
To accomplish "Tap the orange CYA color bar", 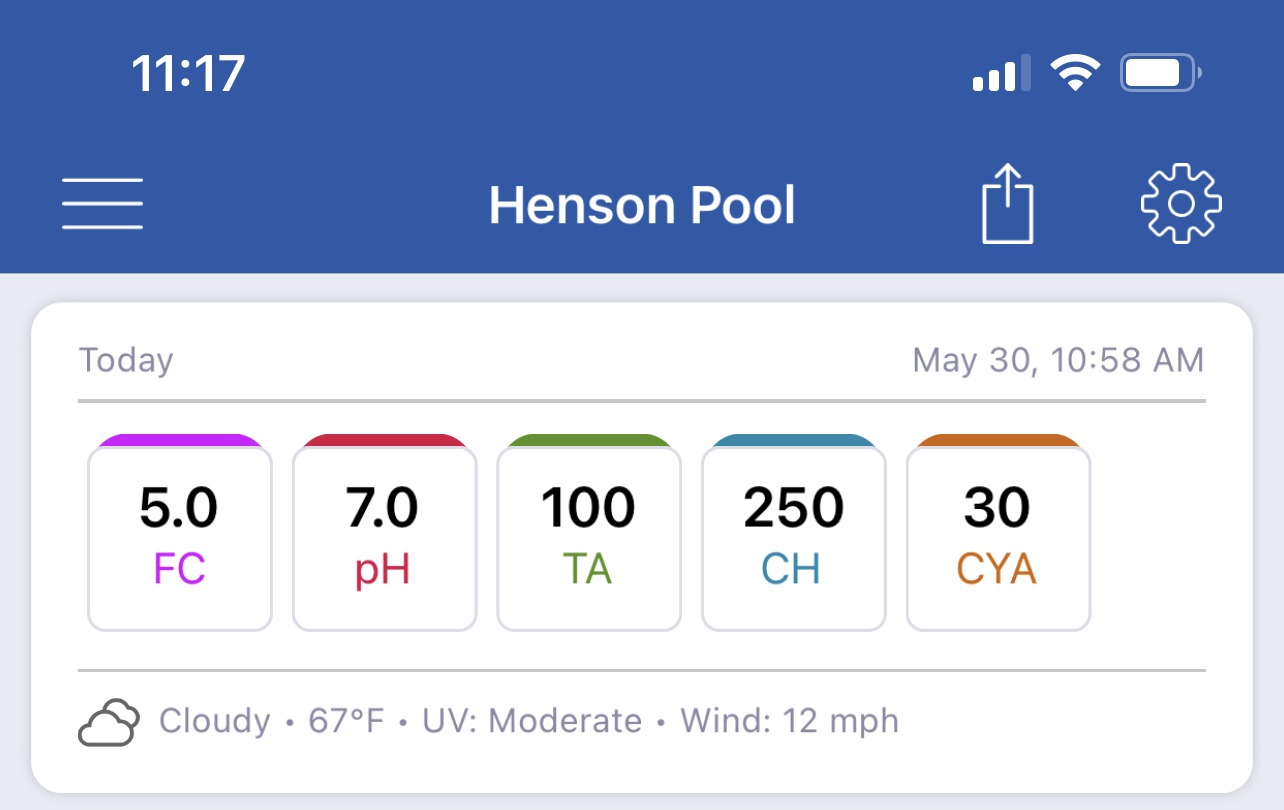I will [x=998, y=440].
